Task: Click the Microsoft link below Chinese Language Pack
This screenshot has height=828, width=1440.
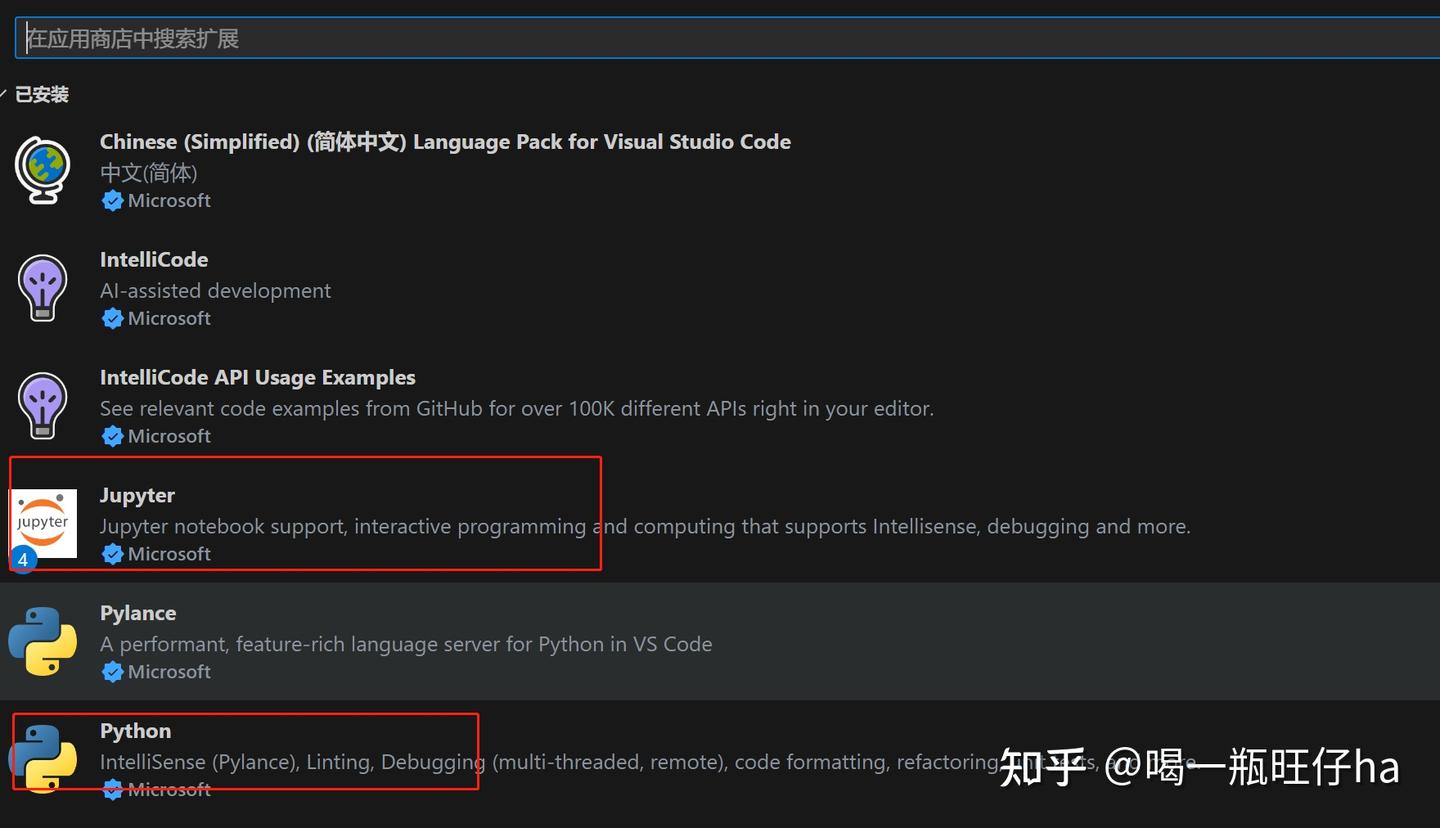Action: coord(170,200)
